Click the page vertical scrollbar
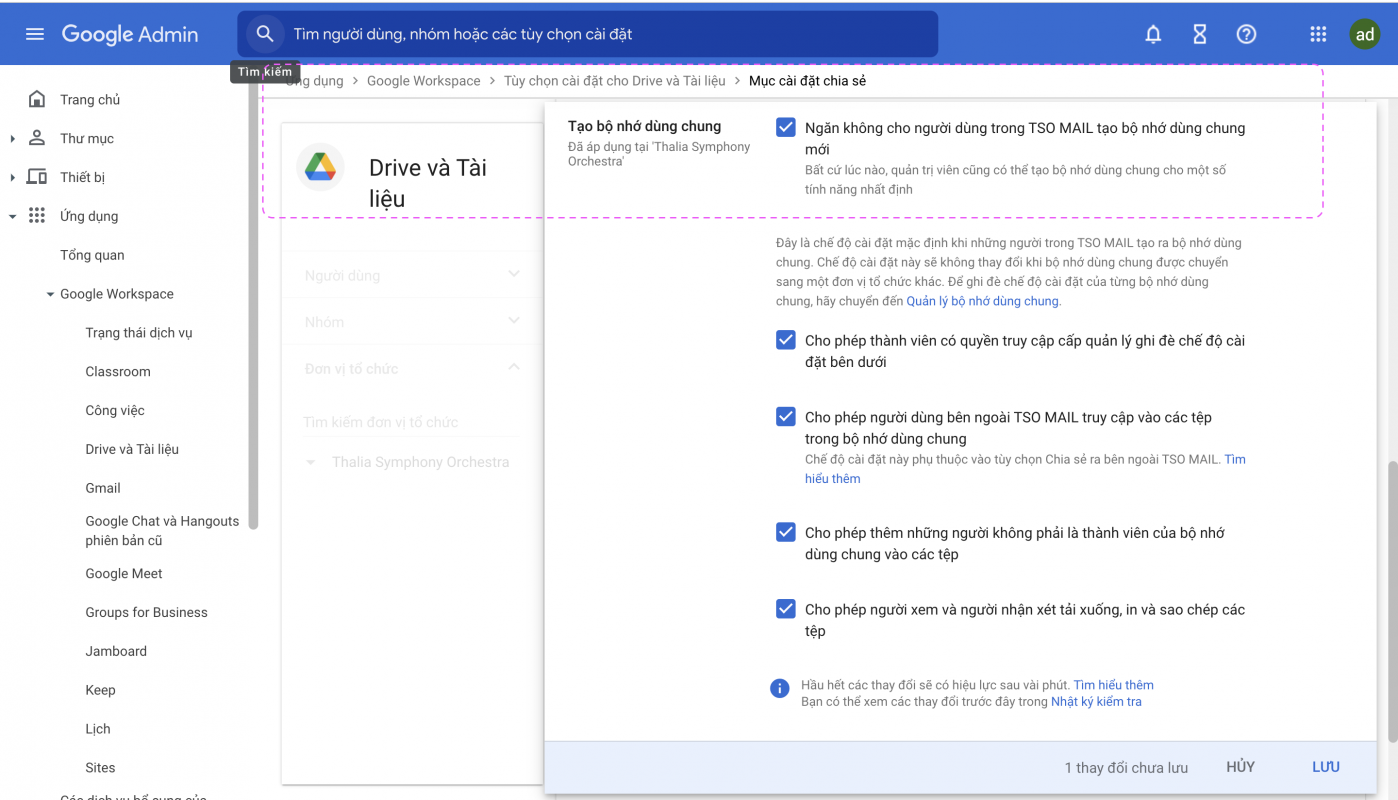 point(1391,600)
